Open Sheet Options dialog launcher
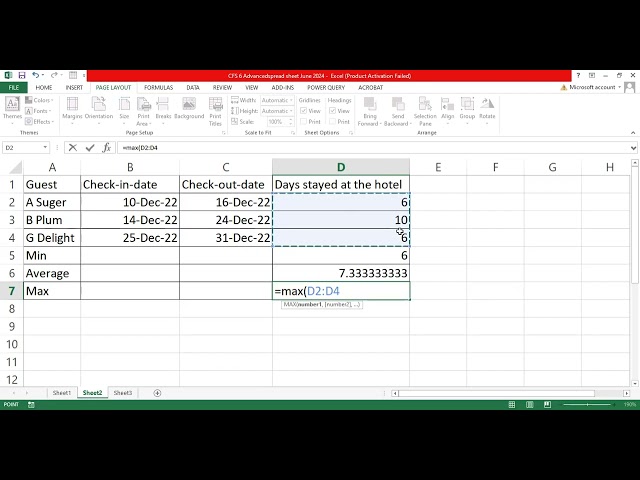 coord(351,133)
